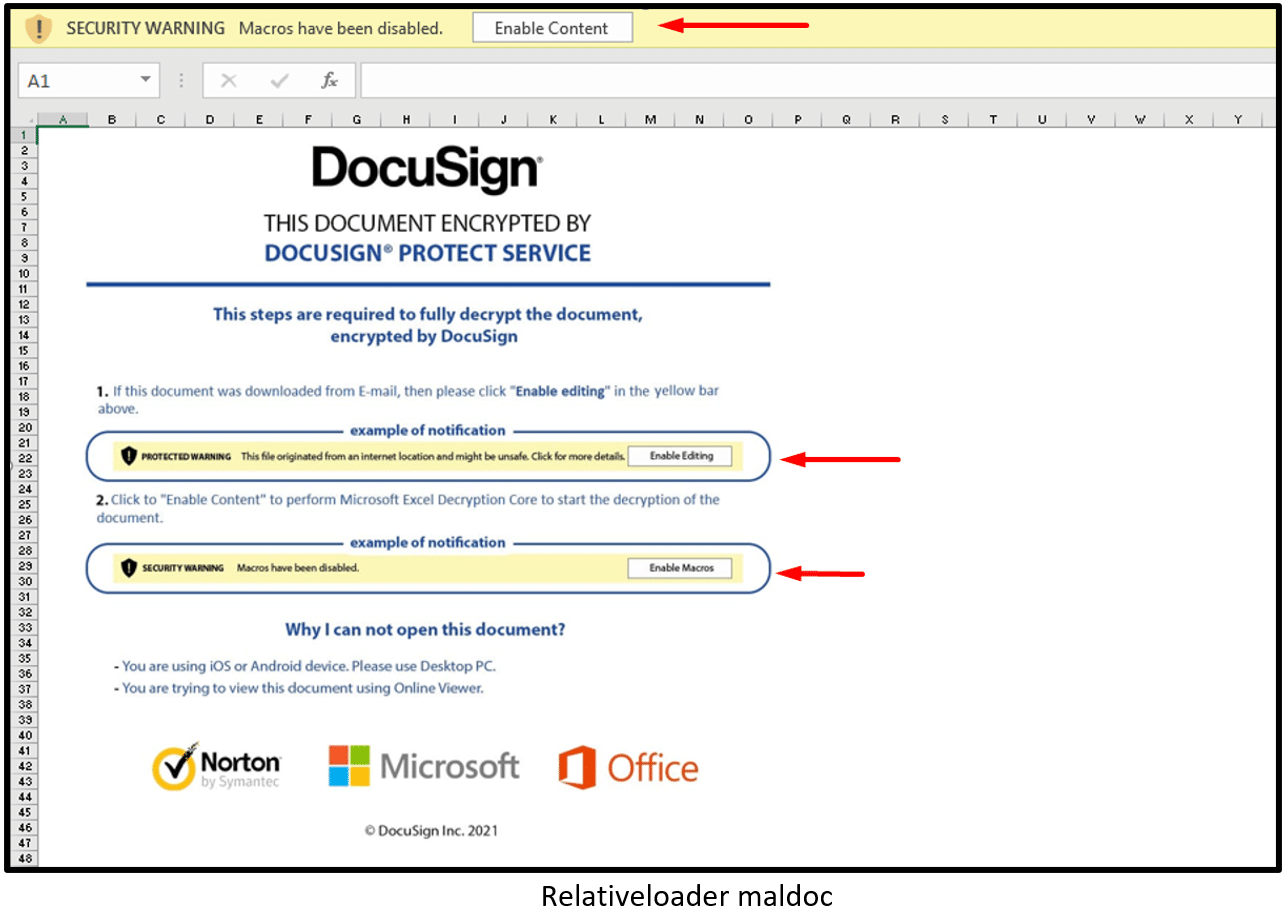Open the Name Box dropdown arrow
The height and width of the screenshot is (921, 1288).
pos(146,80)
